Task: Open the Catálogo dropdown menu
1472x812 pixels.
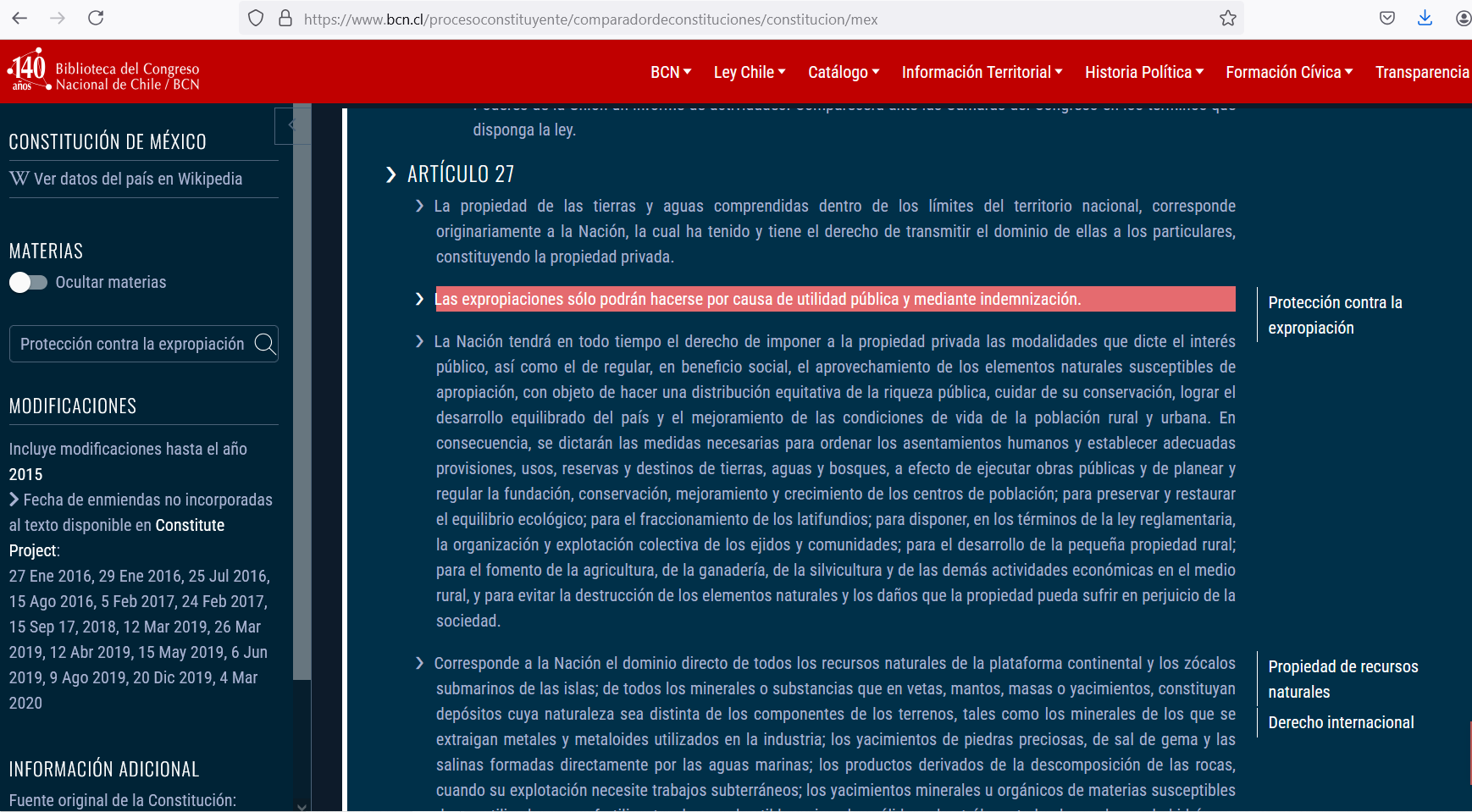Action: pyautogui.click(x=844, y=72)
